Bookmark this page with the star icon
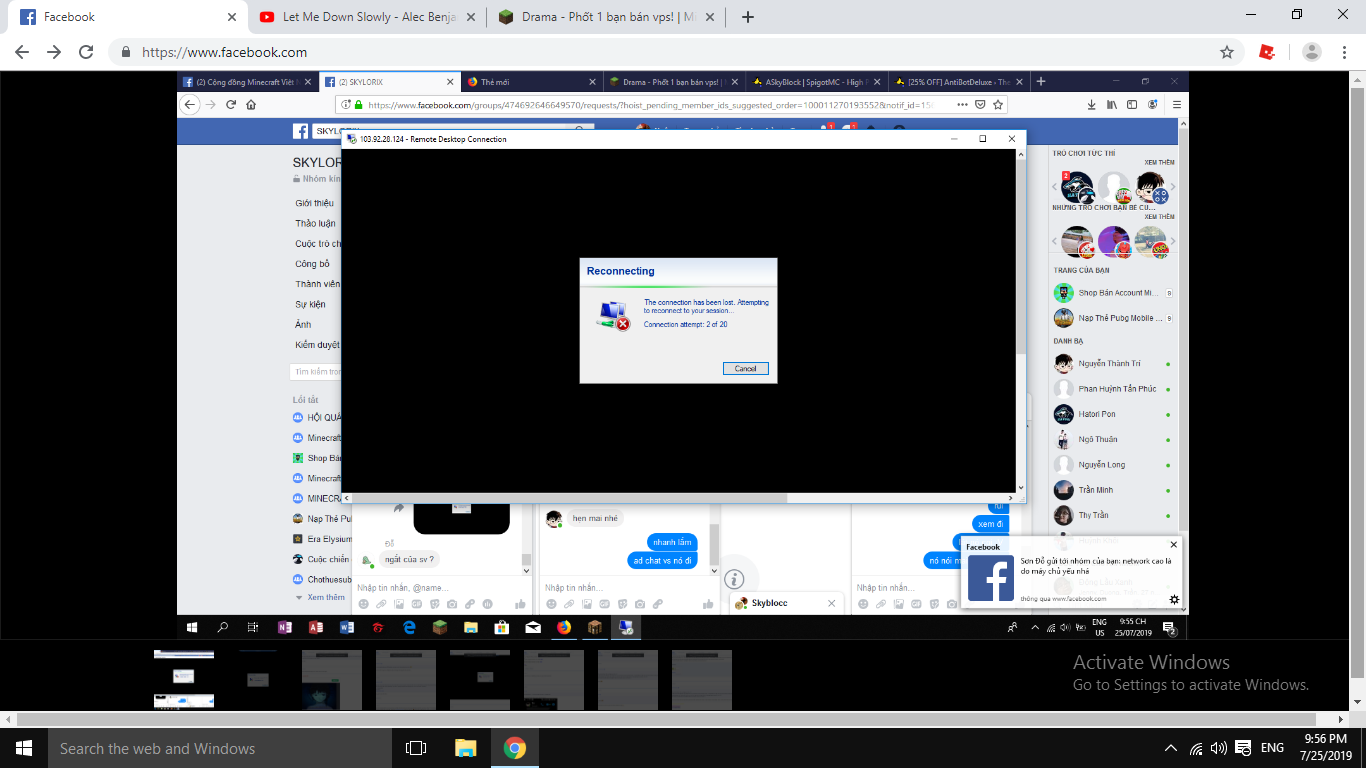 click(1227, 52)
